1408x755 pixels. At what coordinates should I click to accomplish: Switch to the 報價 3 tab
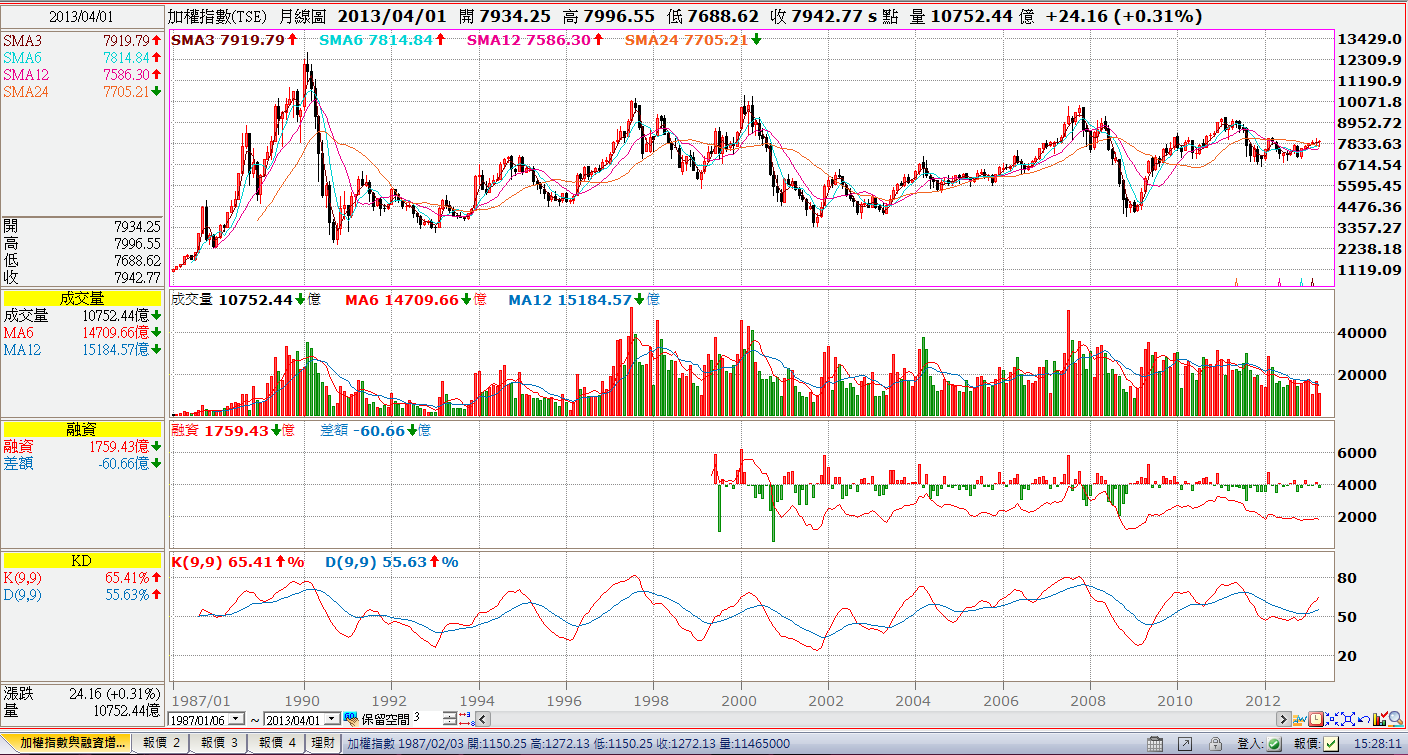(219, 743)
